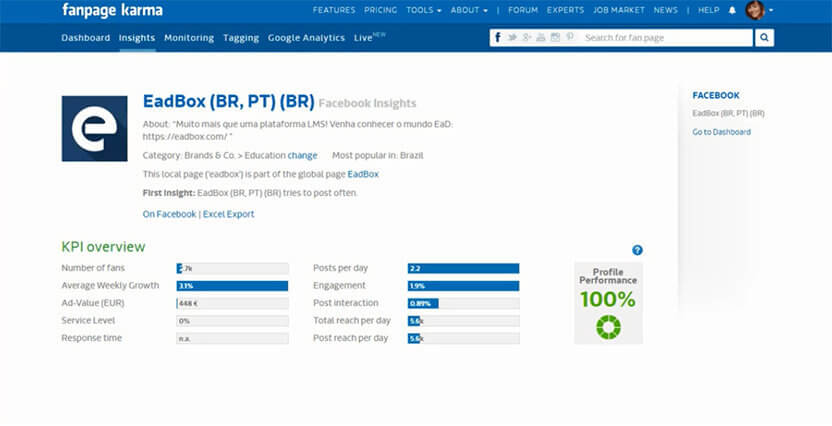
Task: Click the KPI overview heading
Action: point(103,247)
